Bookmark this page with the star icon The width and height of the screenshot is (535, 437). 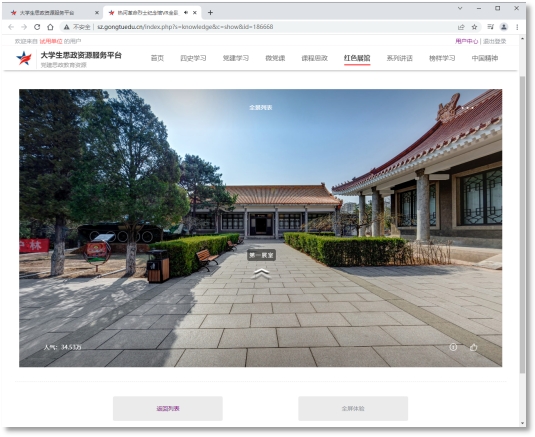coord(474,27)
